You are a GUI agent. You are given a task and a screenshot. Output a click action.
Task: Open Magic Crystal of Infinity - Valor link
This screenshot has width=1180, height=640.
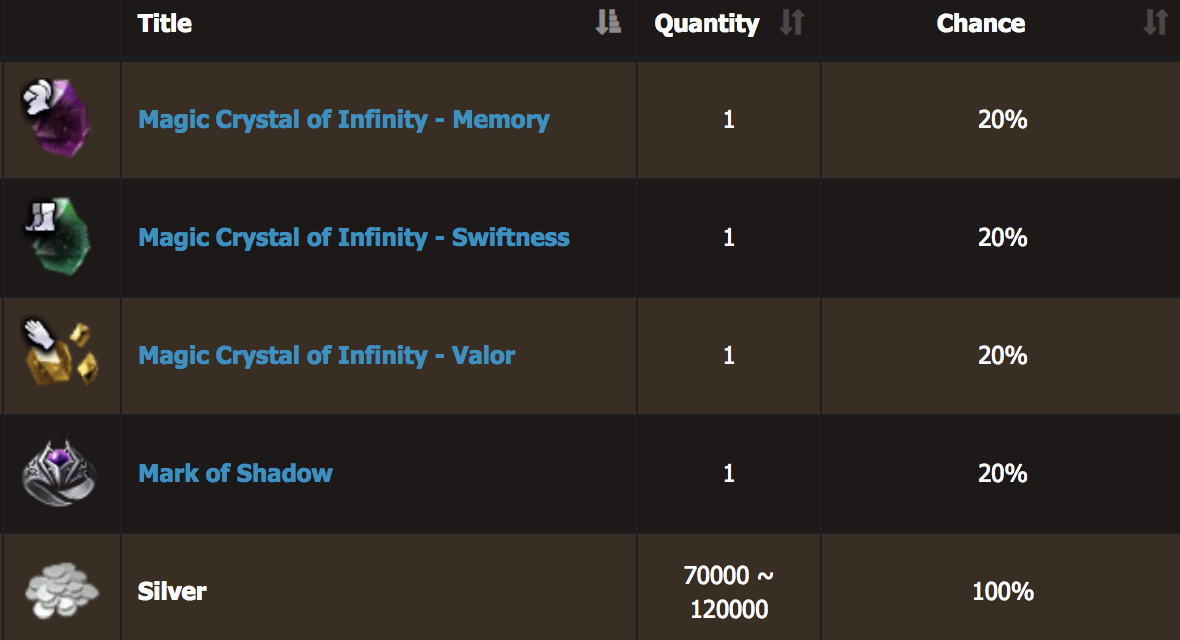pos(327,355)
